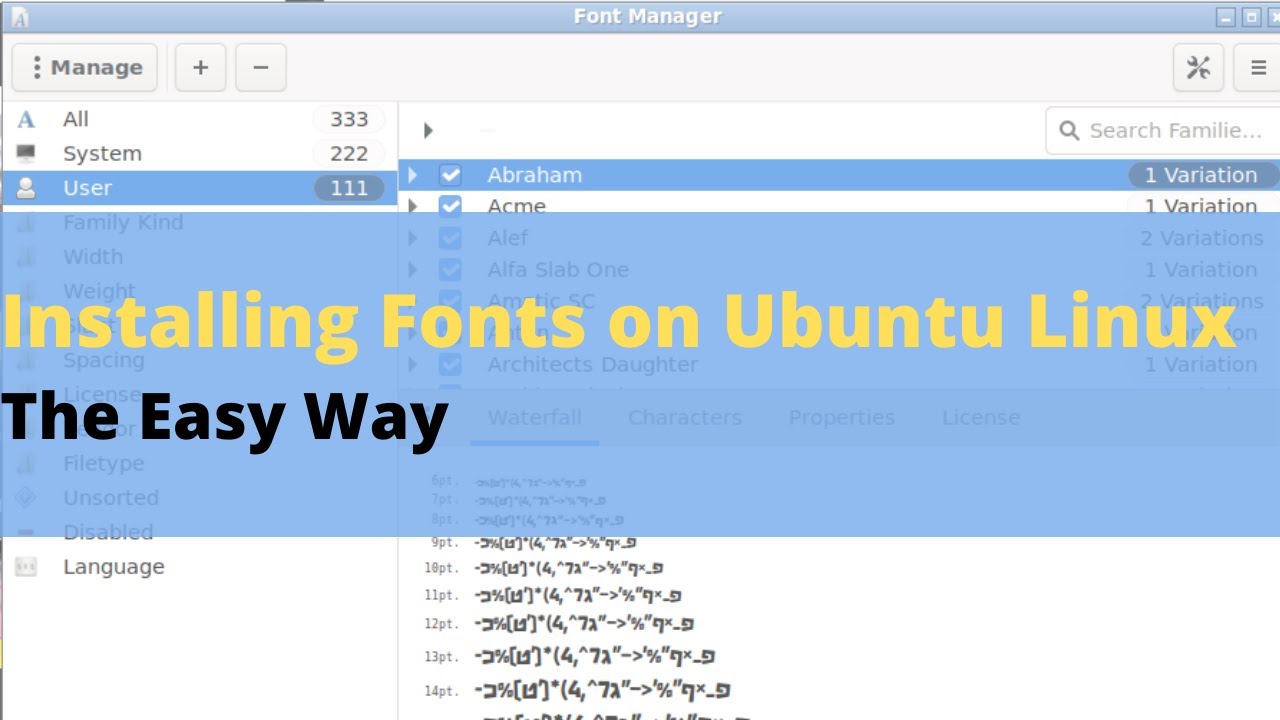The image size is (1280, 720).
Task: Remove fonts with the minus button
Action: click(261, 67)
